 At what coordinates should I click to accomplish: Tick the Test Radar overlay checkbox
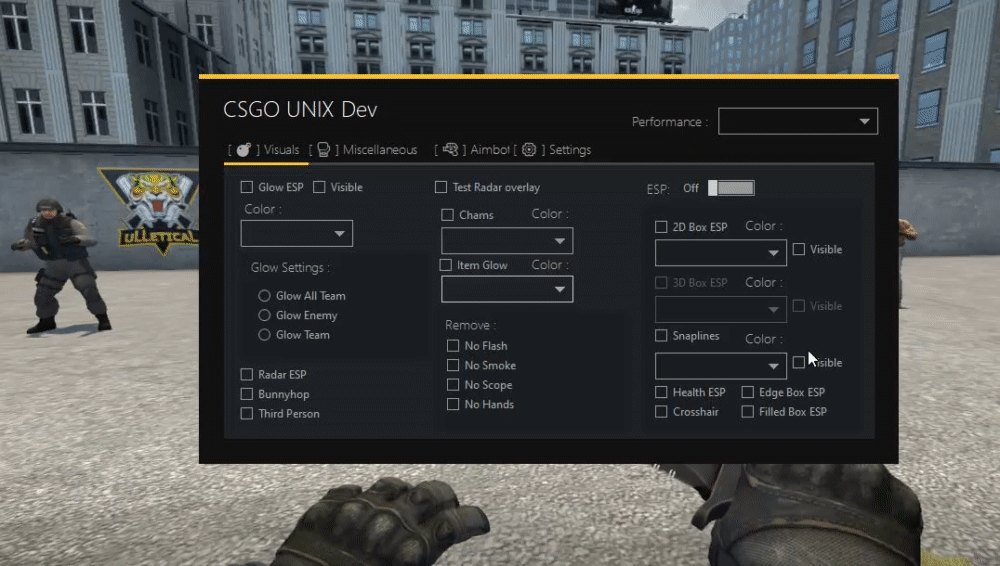[x=441, y=187]
